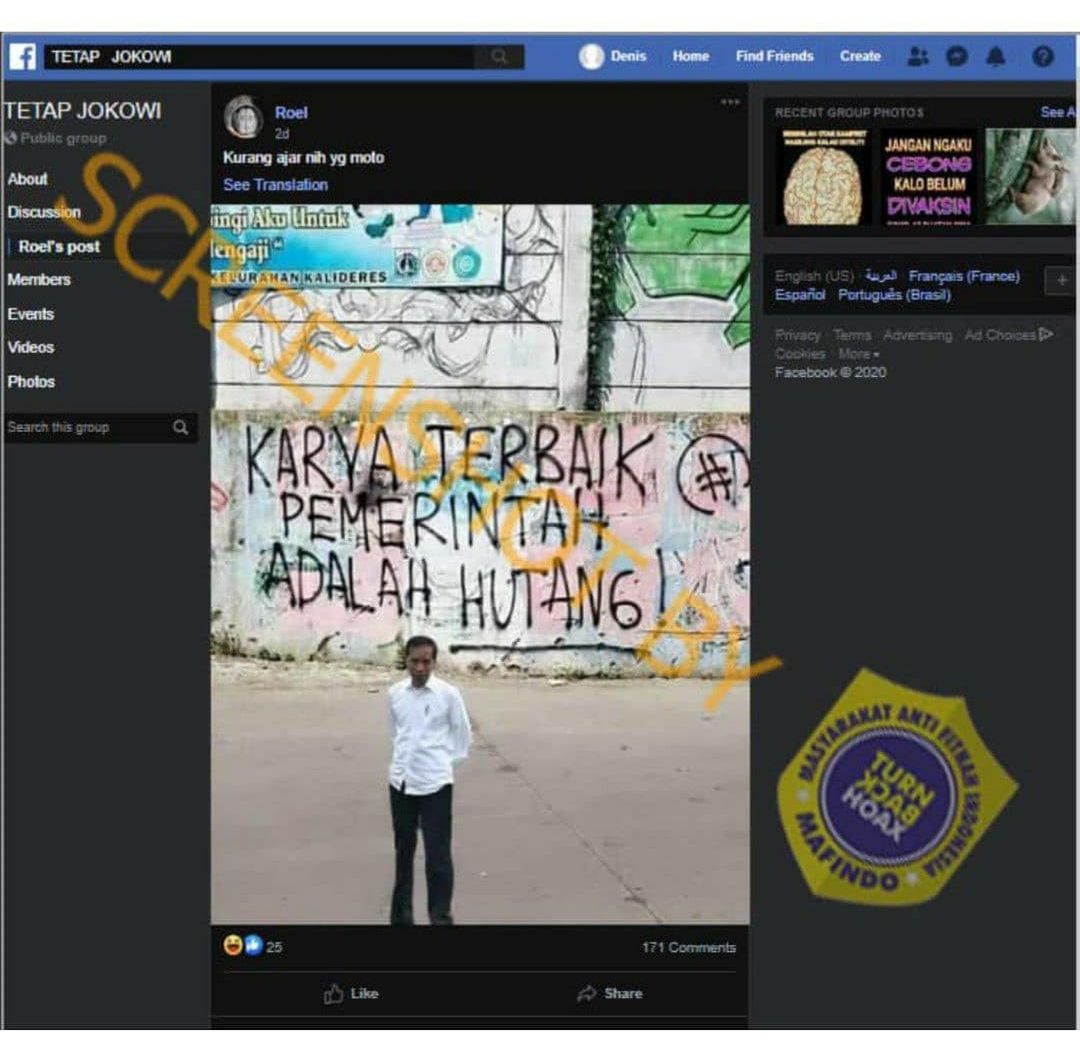Click the group search magnifier icon
Viewport: 1080px width, 1064px height.
[180, 427]
